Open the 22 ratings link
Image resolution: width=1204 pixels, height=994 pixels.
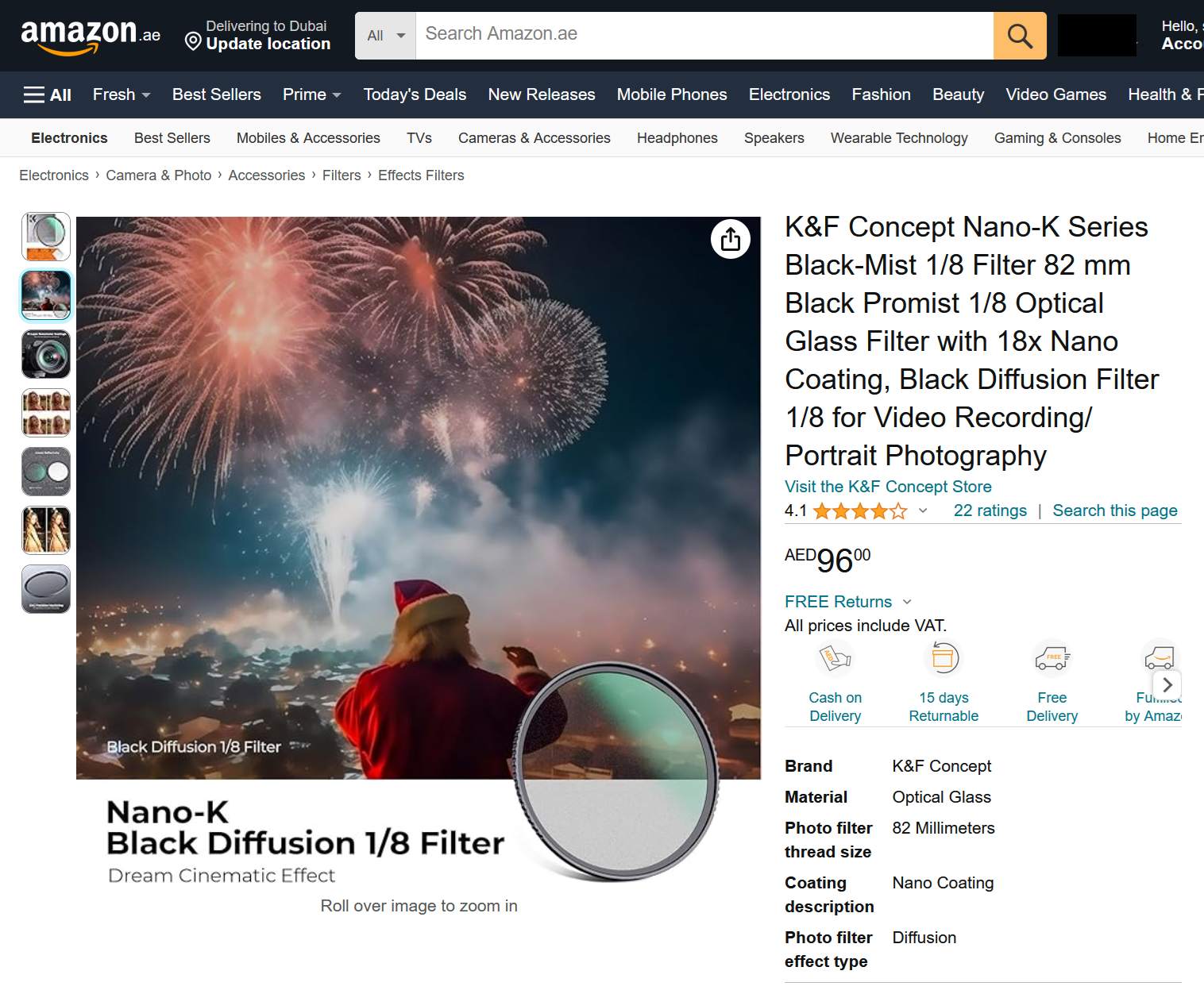[990, 510]
